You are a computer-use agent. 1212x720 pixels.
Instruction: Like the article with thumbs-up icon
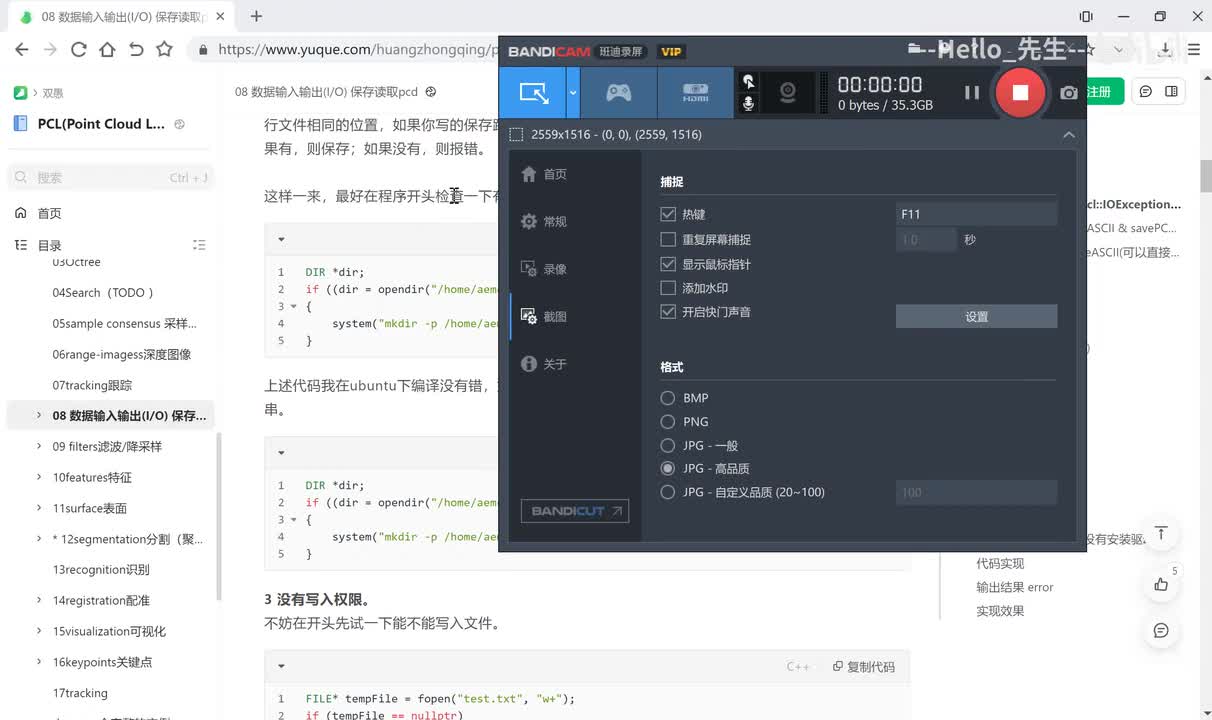(x=1161, y=584)
